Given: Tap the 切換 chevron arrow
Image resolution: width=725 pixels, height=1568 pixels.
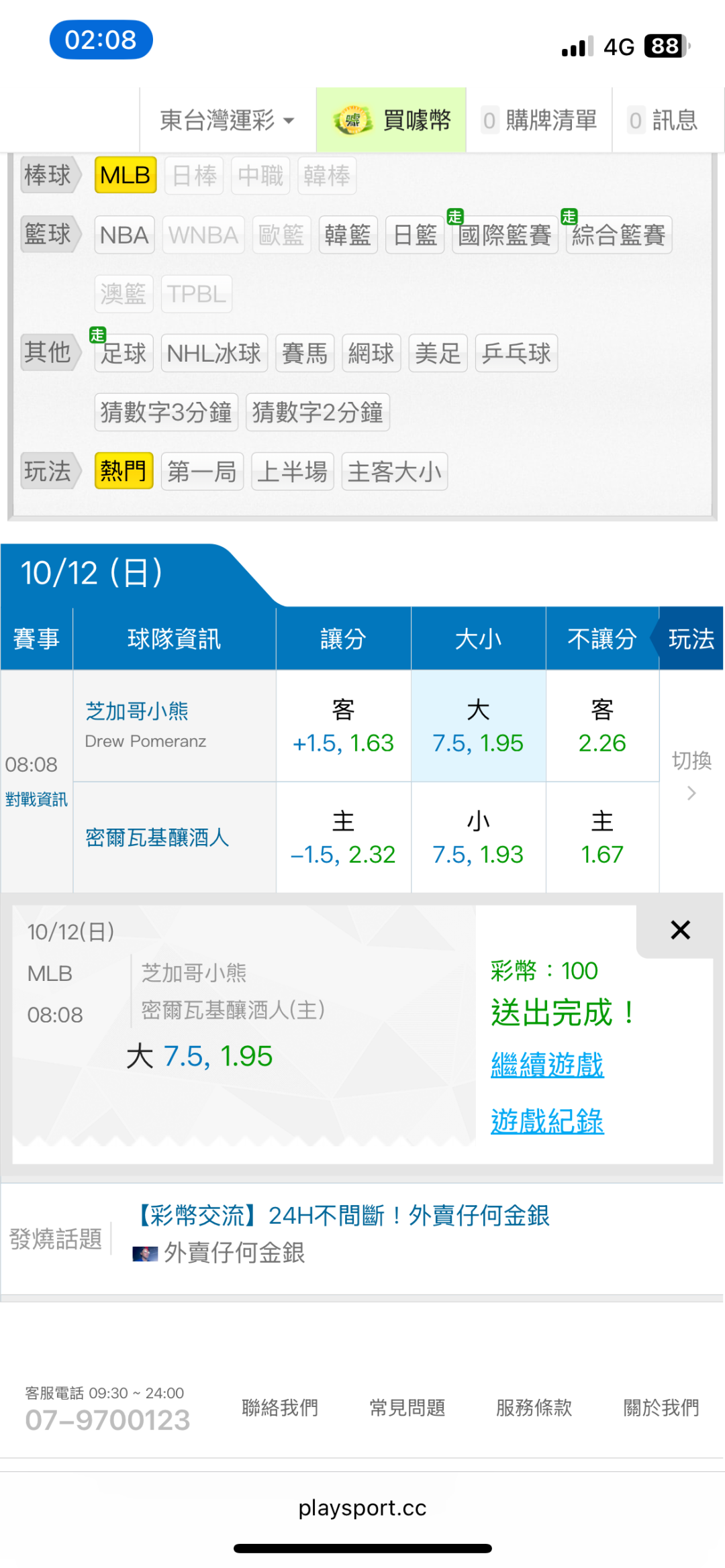Looking at the screenshot, I should click(691, 794).
